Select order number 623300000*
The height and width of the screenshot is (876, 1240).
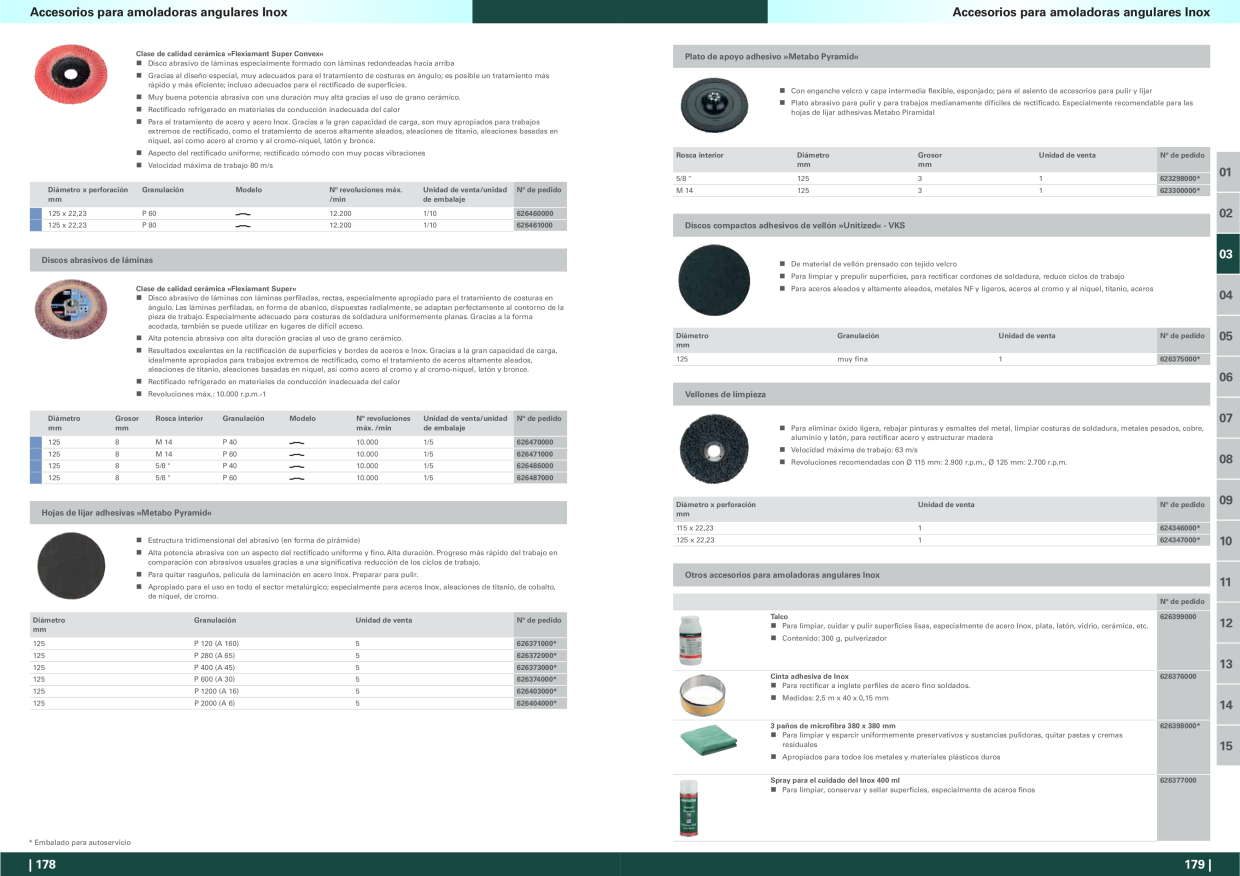tap(1179, 190)
